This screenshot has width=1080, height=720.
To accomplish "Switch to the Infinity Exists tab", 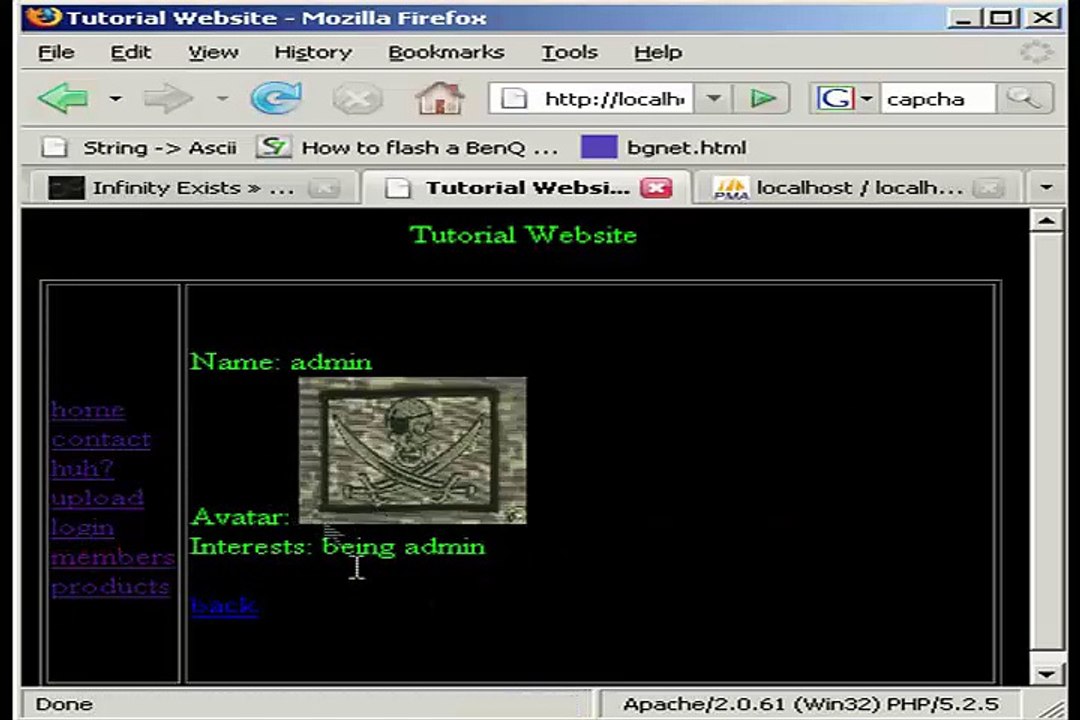I will coord(194,187).
